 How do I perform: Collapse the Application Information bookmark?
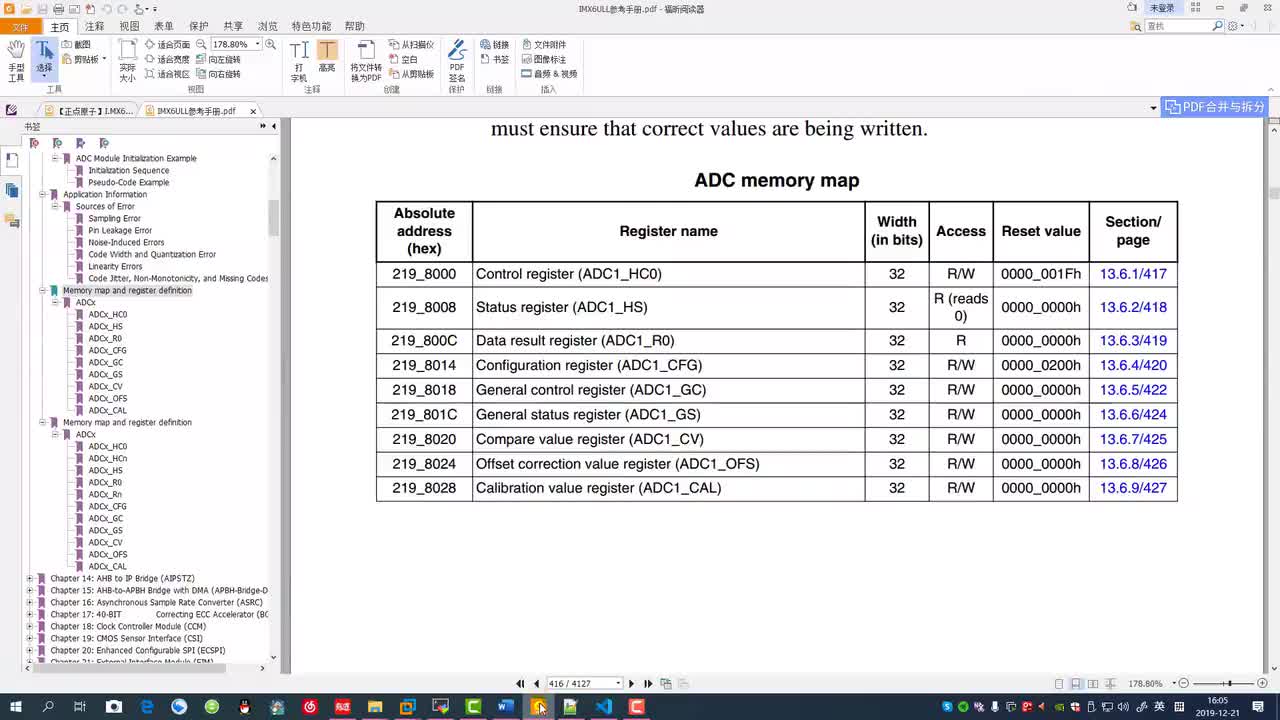coord(43,194)
